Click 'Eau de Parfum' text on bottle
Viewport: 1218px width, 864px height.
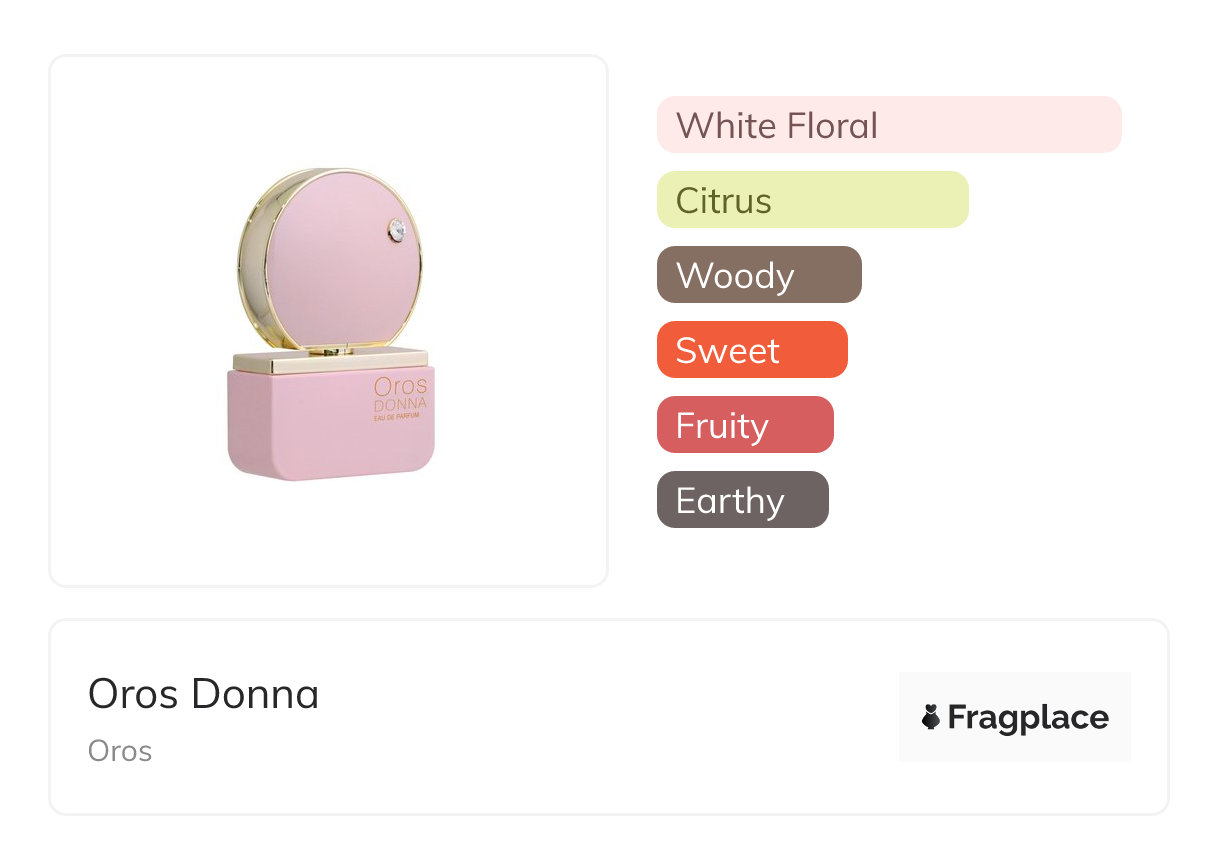pyautogui.click(x=401, y=416)
